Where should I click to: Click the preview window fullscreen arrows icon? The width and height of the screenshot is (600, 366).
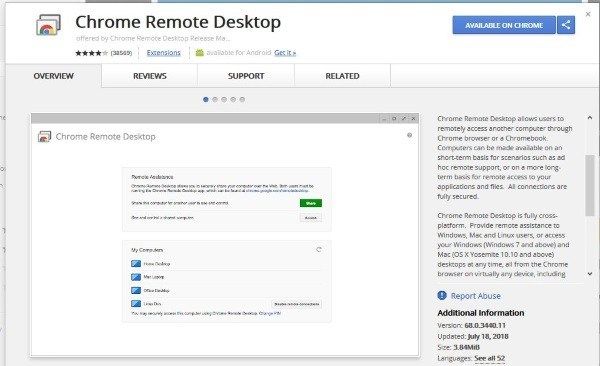404,119
